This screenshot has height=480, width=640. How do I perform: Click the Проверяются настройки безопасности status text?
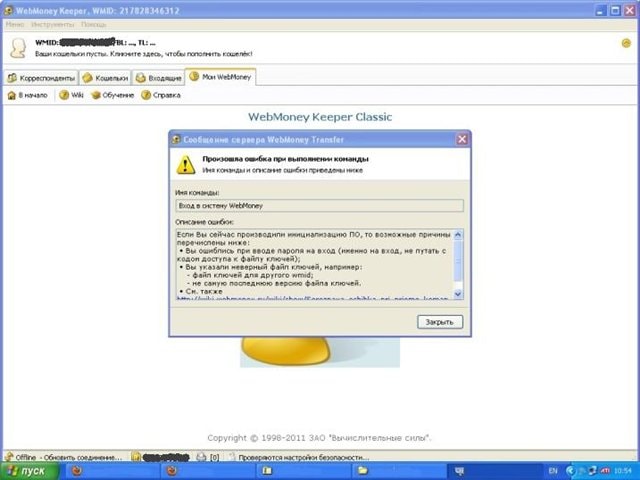click(x=304, y=458)
